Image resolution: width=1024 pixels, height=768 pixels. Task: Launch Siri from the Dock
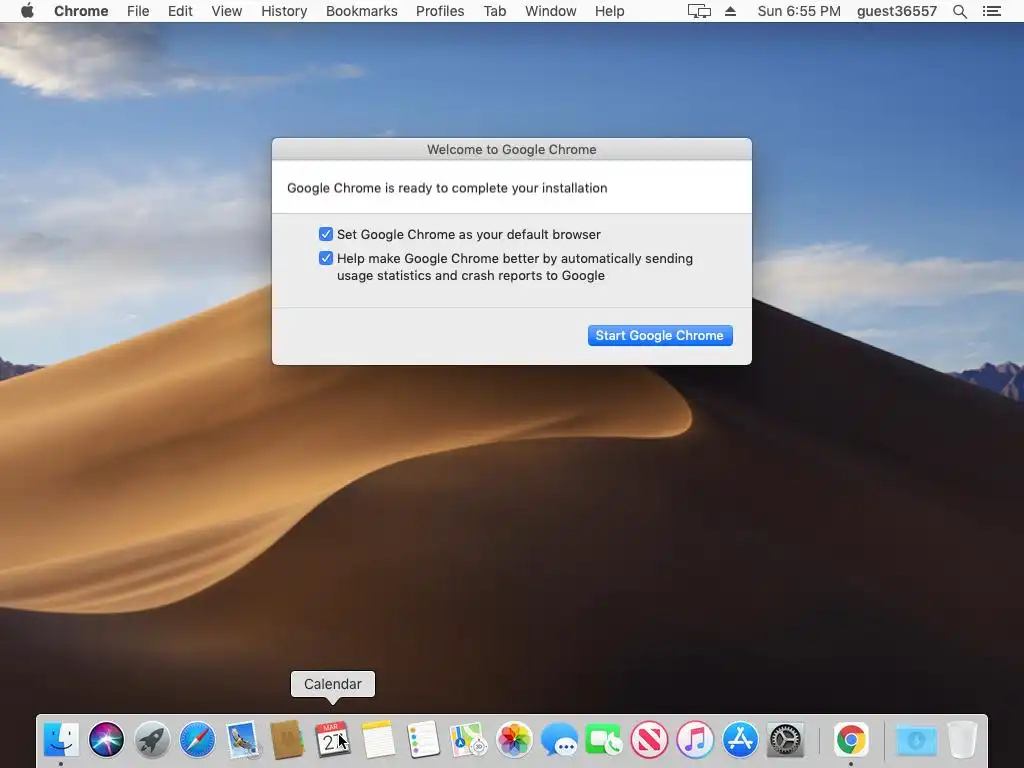(x=106, y=740)
